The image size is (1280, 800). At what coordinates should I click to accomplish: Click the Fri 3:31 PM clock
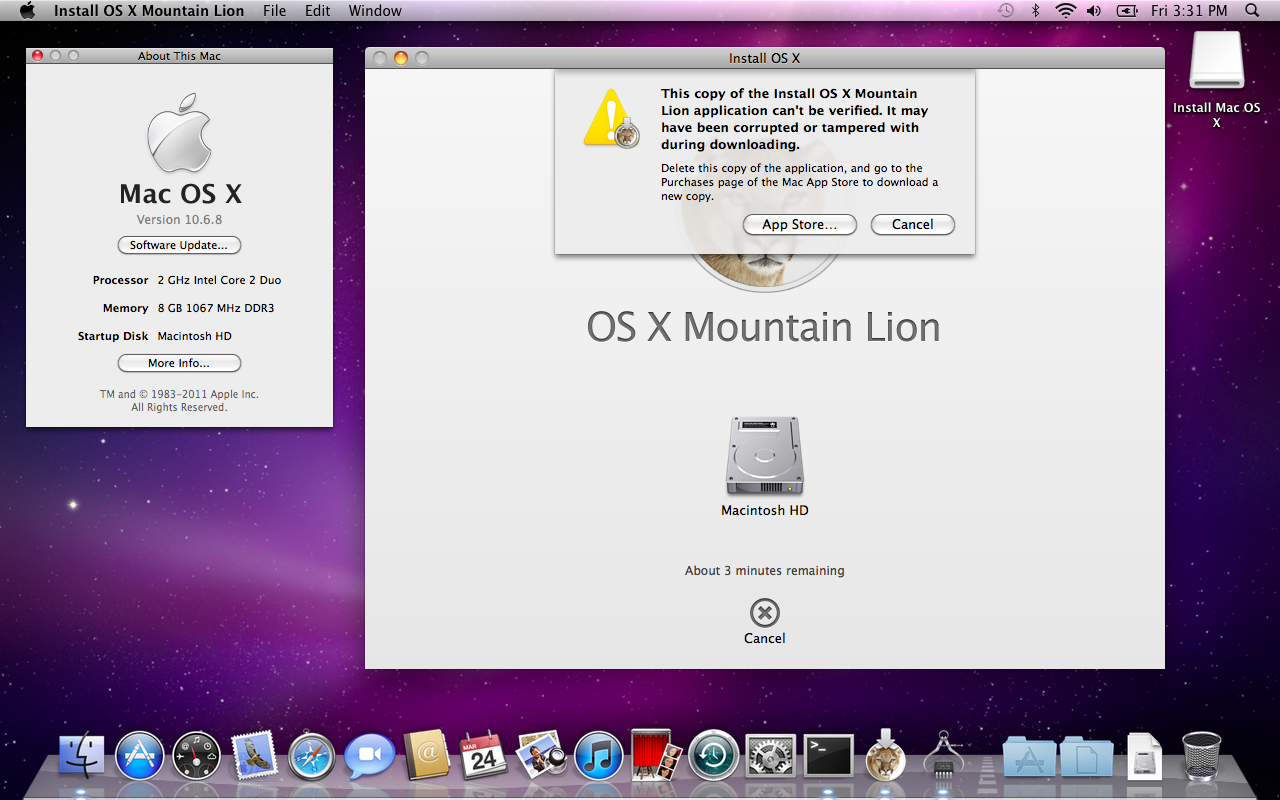pos(1189,11)
